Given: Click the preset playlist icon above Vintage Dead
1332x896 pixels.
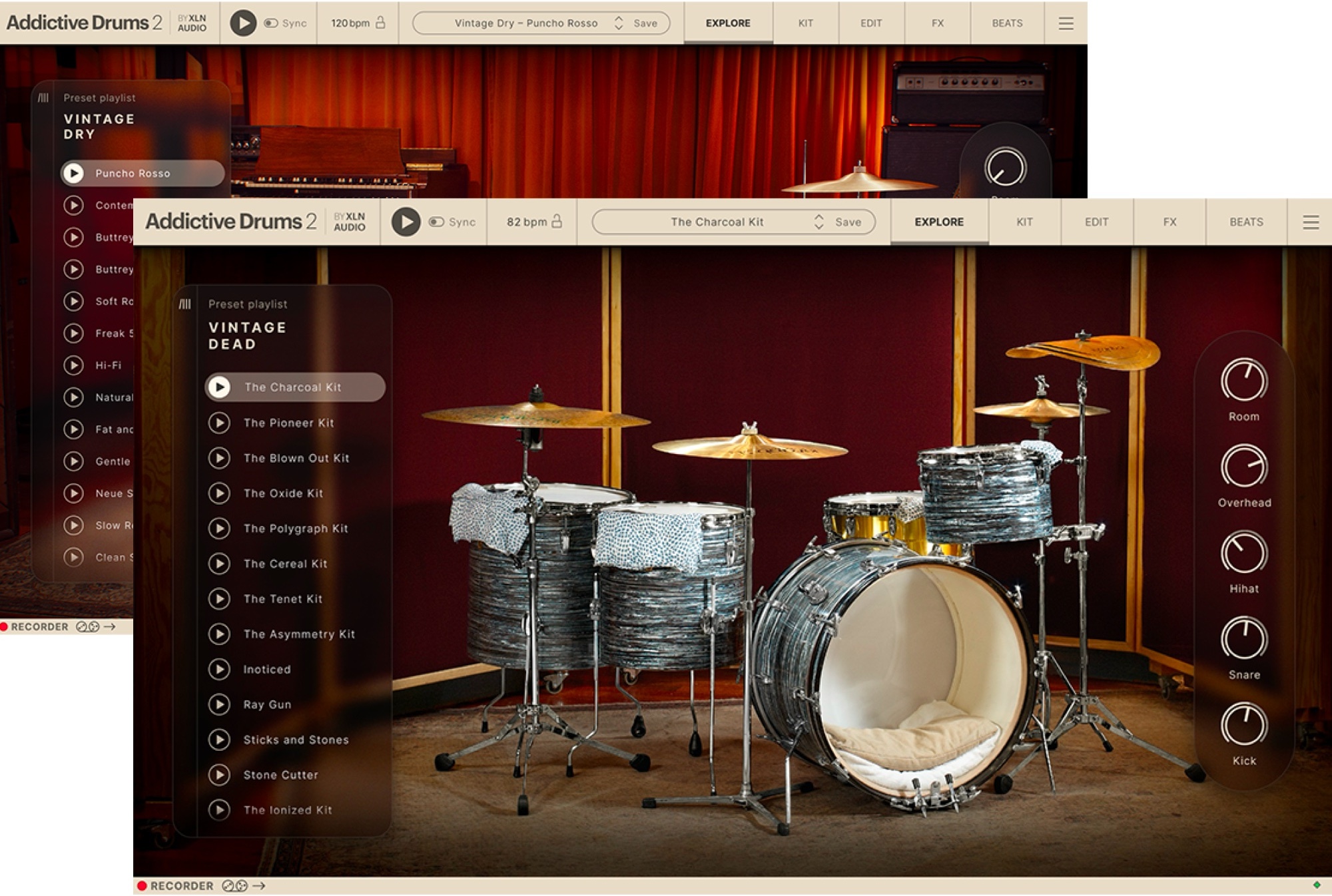Looking at the screenshot, I should (x=185, y=304).
